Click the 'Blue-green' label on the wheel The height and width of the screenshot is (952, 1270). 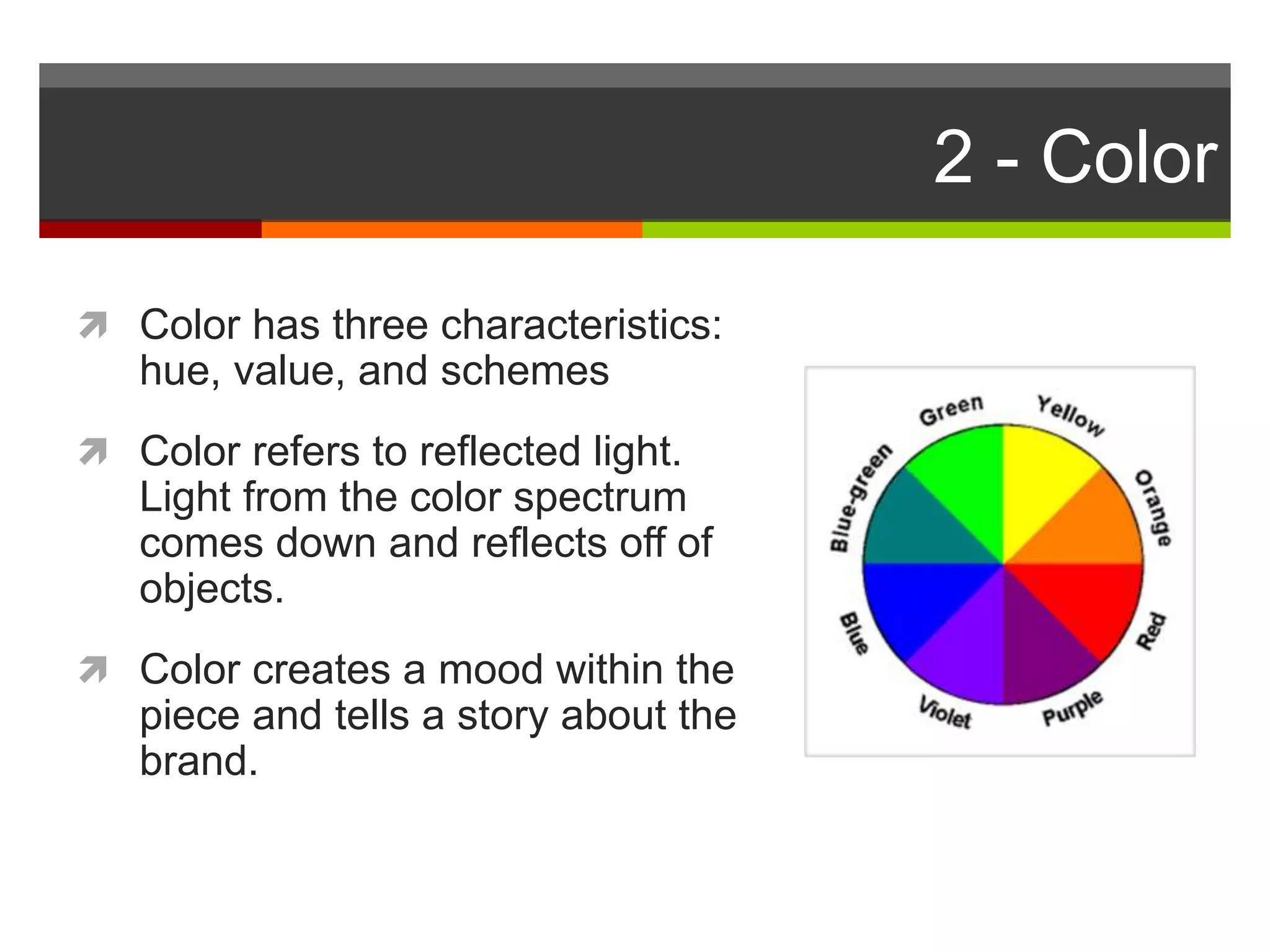click(859, 498)
